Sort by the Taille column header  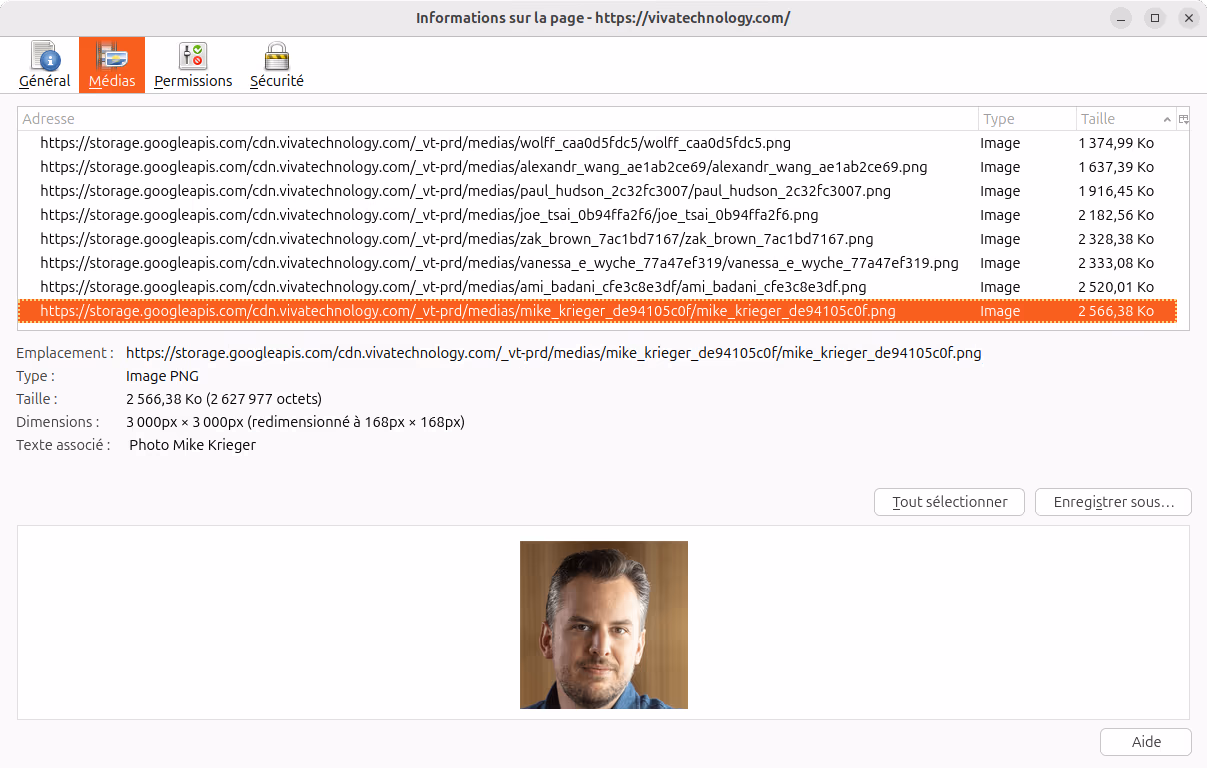[x=1126, y=119]
